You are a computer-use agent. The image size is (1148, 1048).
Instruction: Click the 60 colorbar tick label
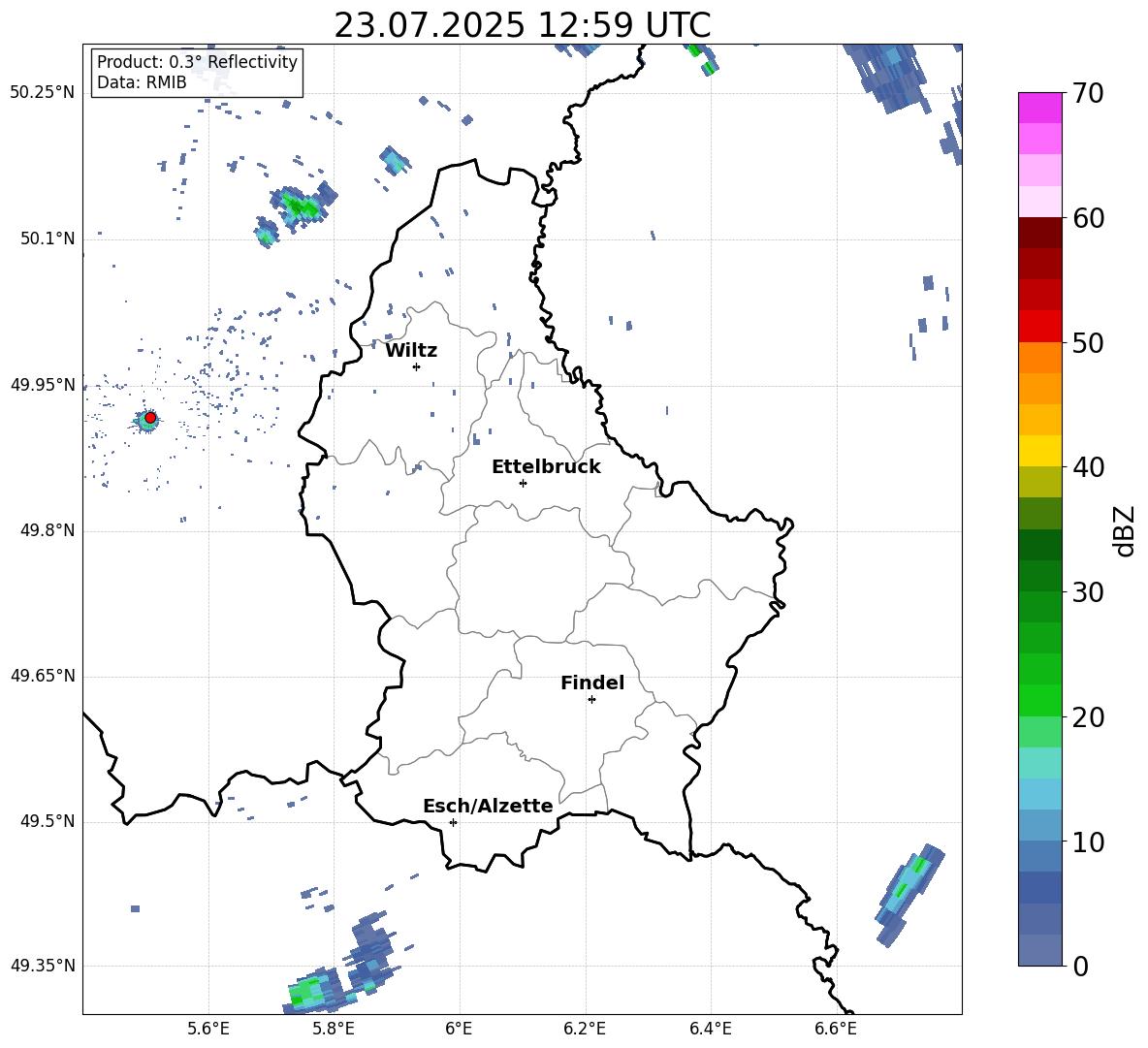tap(1090, 218)
